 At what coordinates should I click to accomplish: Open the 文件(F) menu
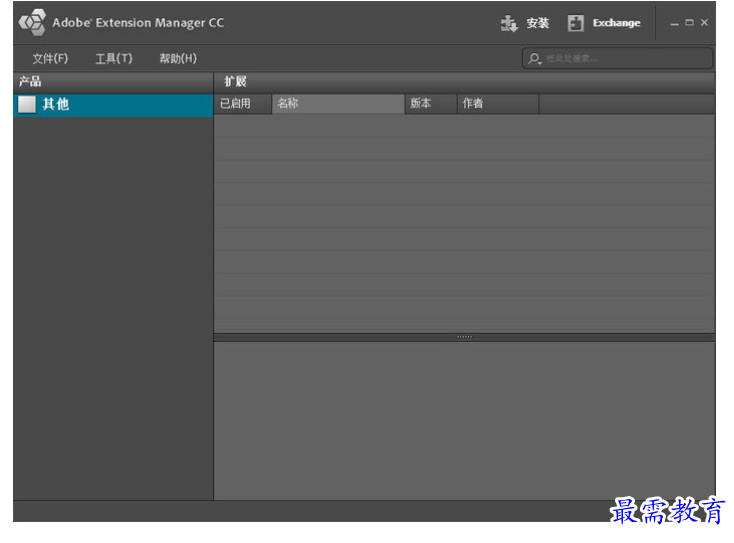click(x=50, y=59)
